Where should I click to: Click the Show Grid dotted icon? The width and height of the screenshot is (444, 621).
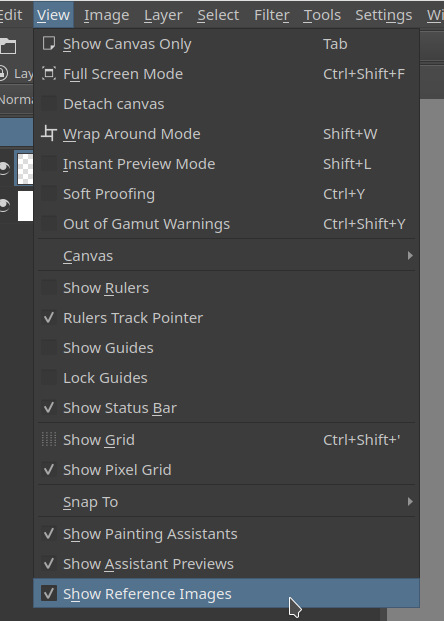[49, 440]
